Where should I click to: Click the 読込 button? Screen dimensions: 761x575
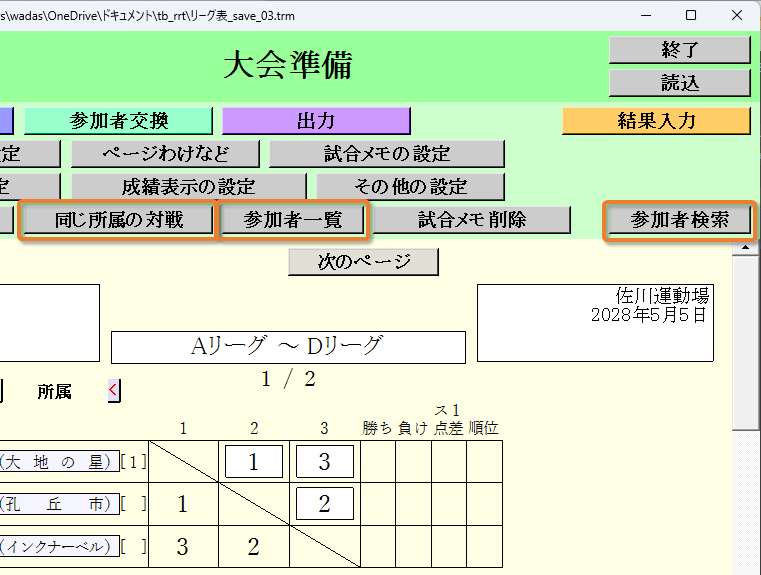coord(679,82)
